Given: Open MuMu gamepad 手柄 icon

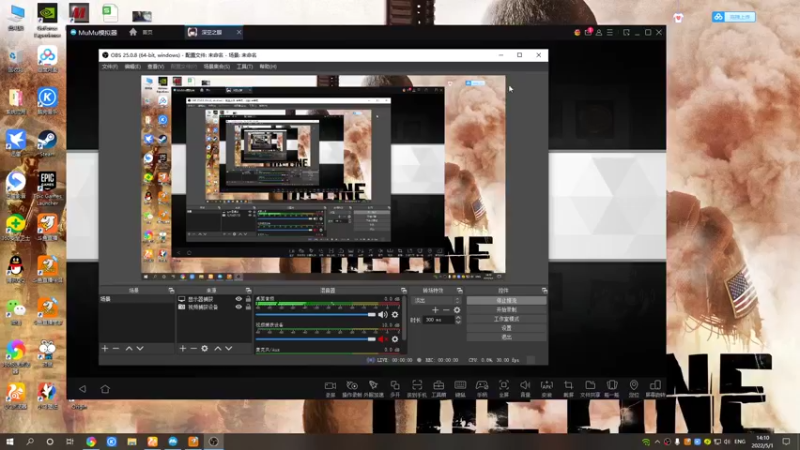Looking at the screenshot, I should click(482, 388).
